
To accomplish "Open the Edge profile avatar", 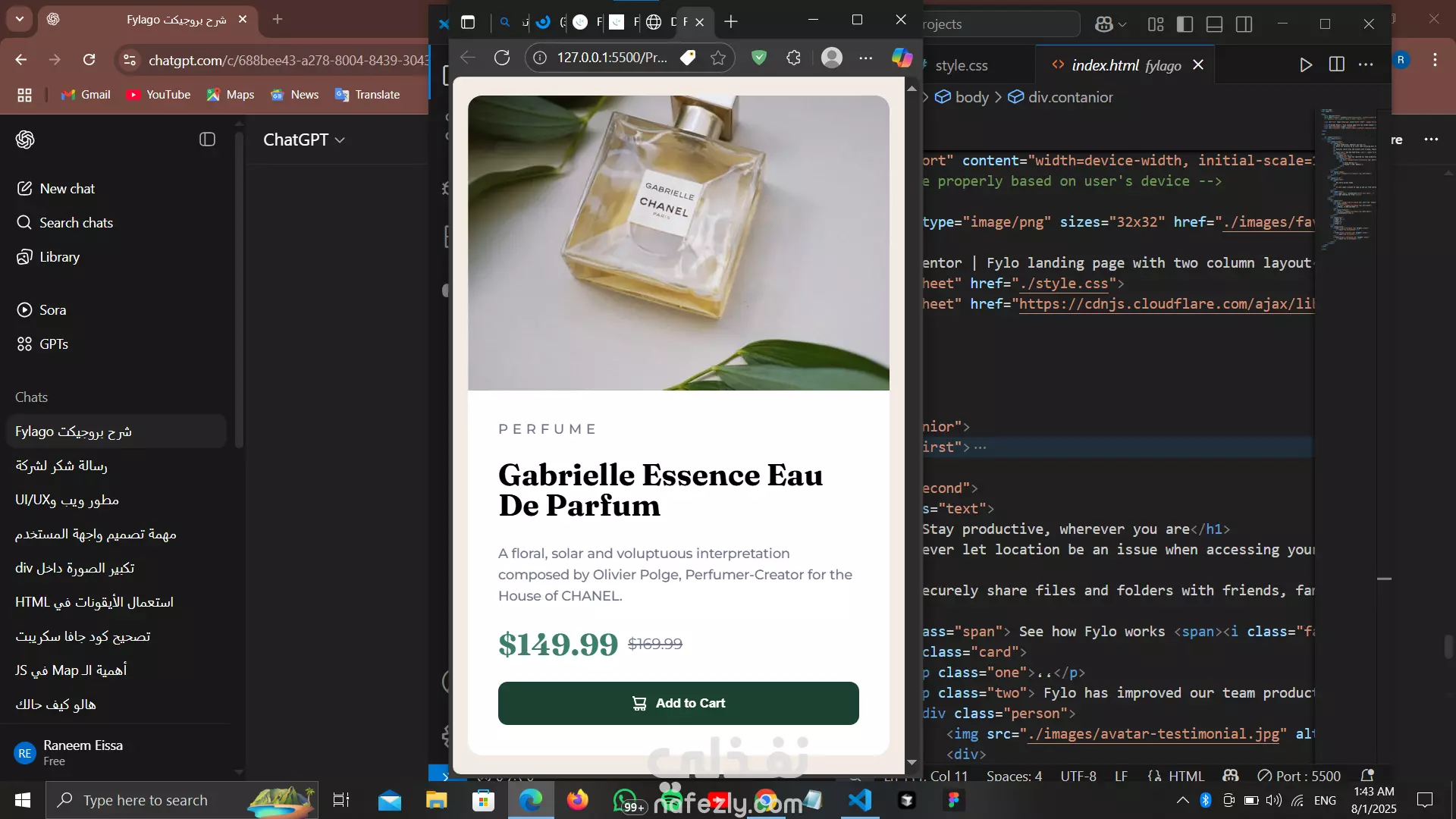I will tap(832, 58).
